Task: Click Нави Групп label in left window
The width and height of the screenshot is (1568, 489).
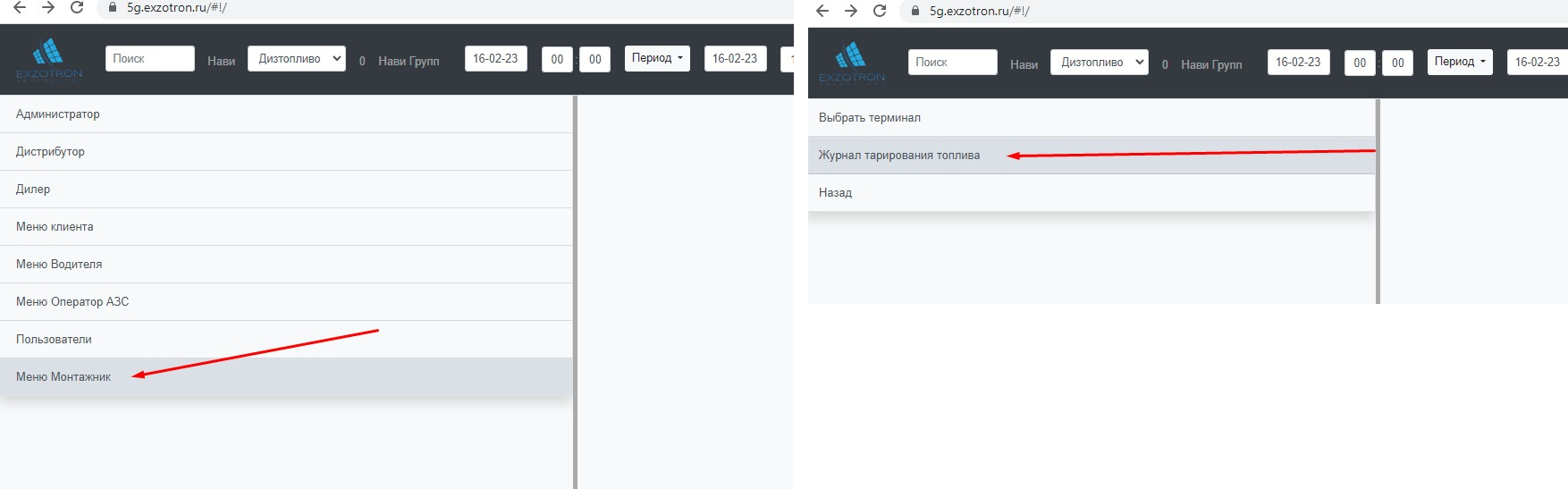Action: tap(409, 61)
